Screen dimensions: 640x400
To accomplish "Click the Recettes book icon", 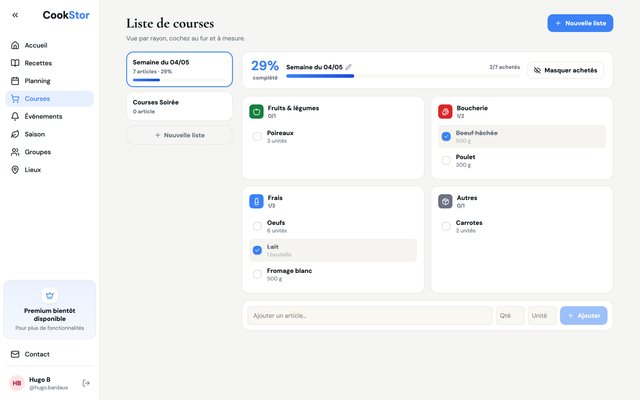I will [15, 63].
